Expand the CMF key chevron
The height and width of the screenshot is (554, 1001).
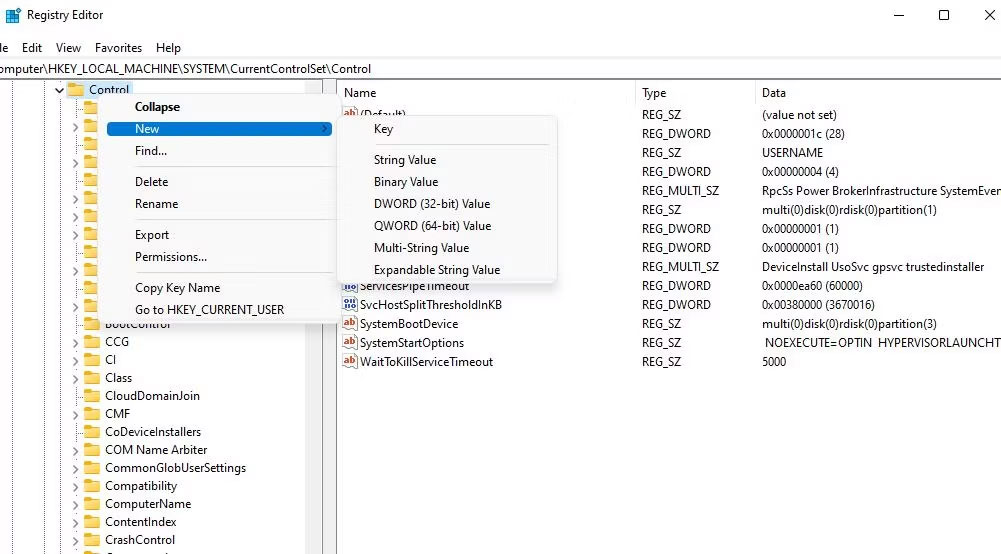[75, 414]
